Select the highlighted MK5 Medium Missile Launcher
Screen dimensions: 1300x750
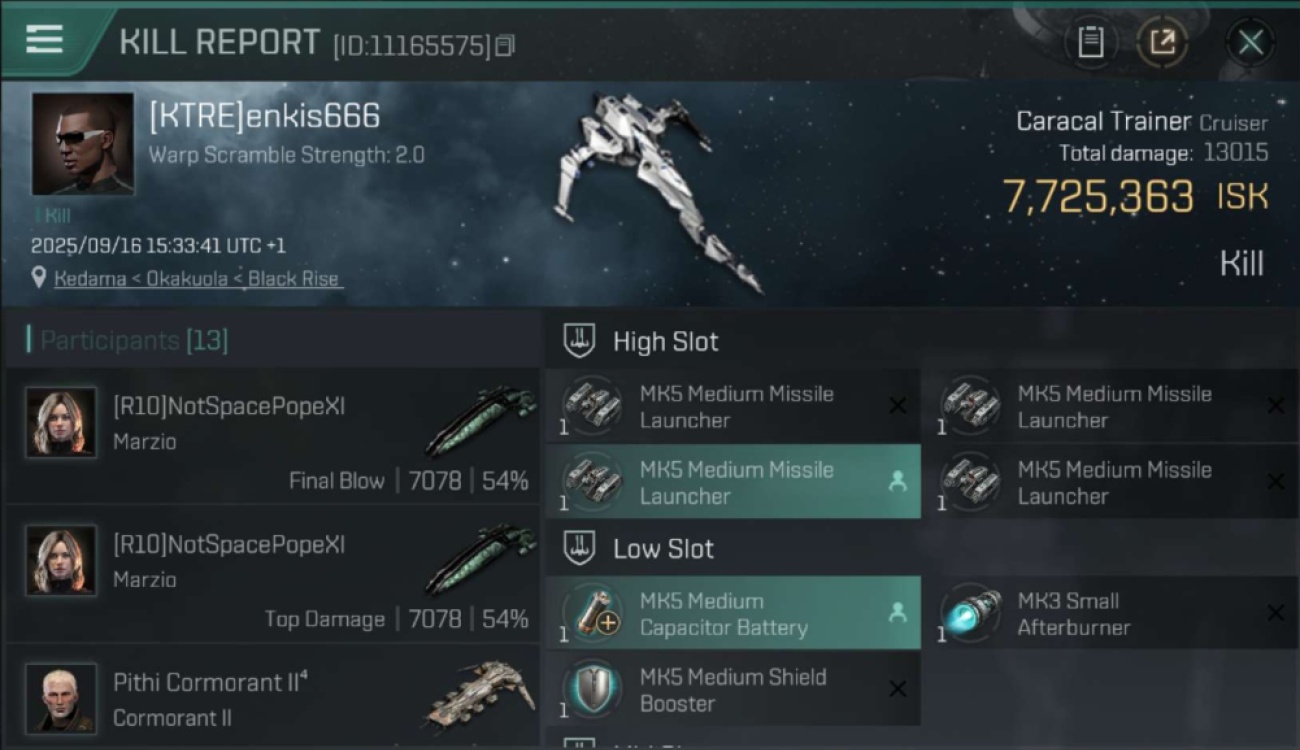click(x=733, y=482)
